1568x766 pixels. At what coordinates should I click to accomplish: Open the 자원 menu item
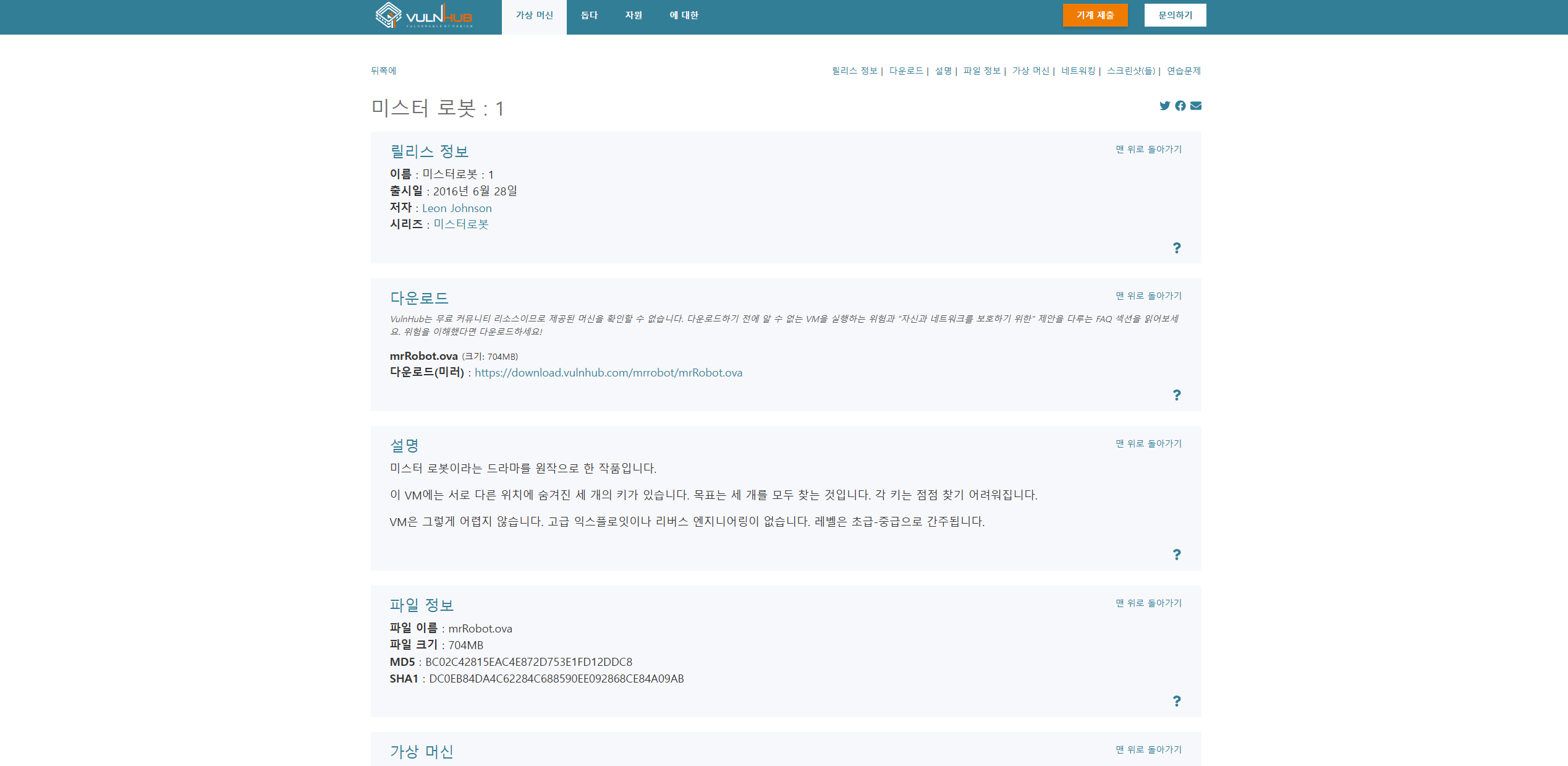pyautogui.click(x=634, y=15)
